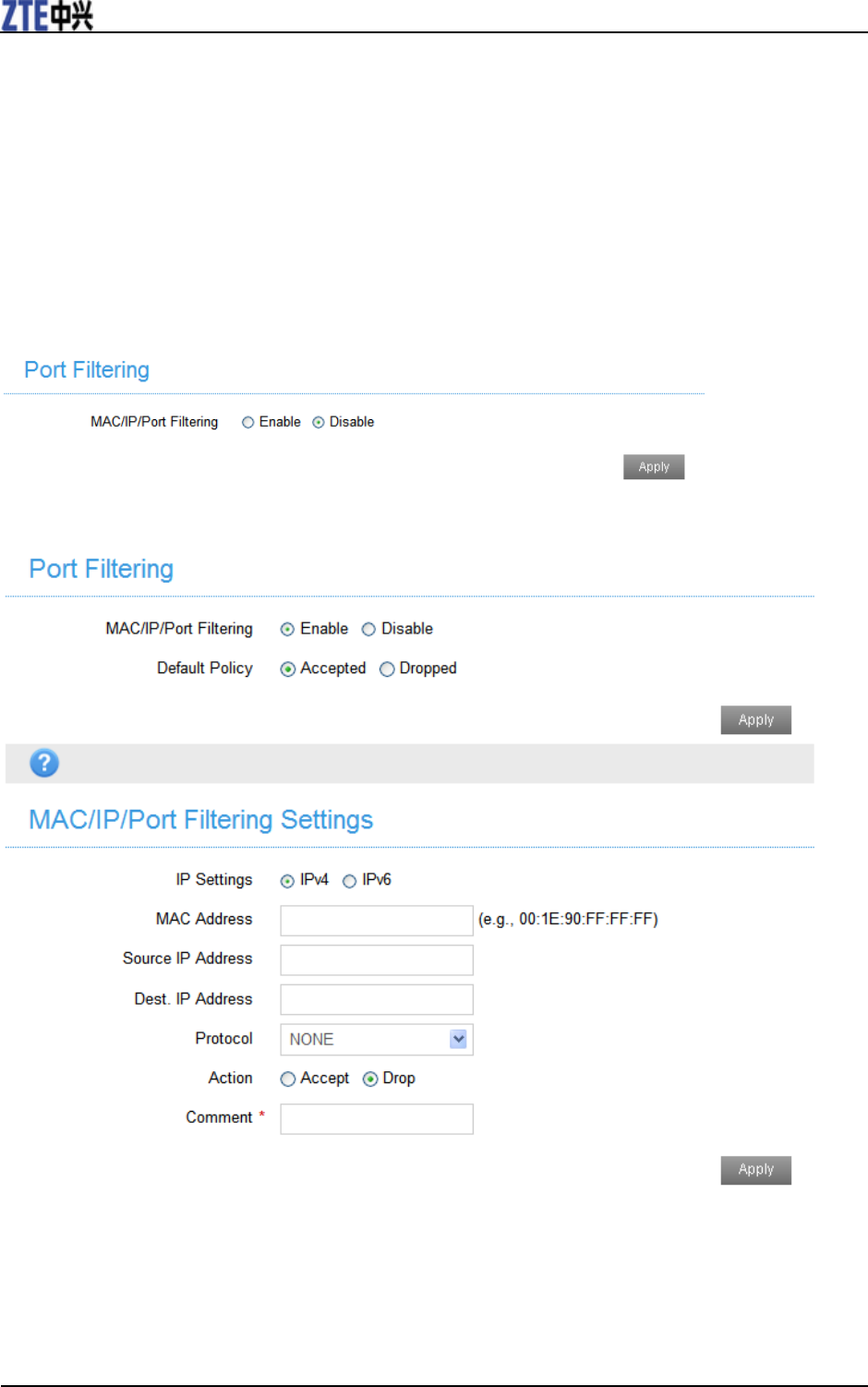
Task: Click the blue help question mark icon
Action: tap(44, 764)
